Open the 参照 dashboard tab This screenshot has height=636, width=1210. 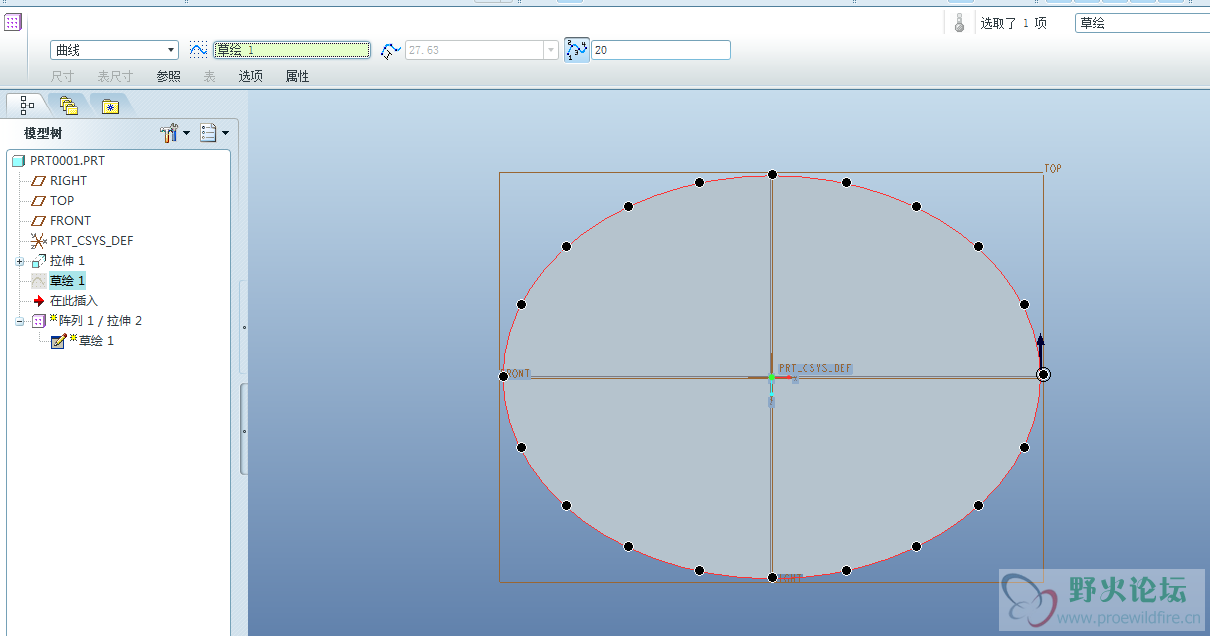click(168, 76)
